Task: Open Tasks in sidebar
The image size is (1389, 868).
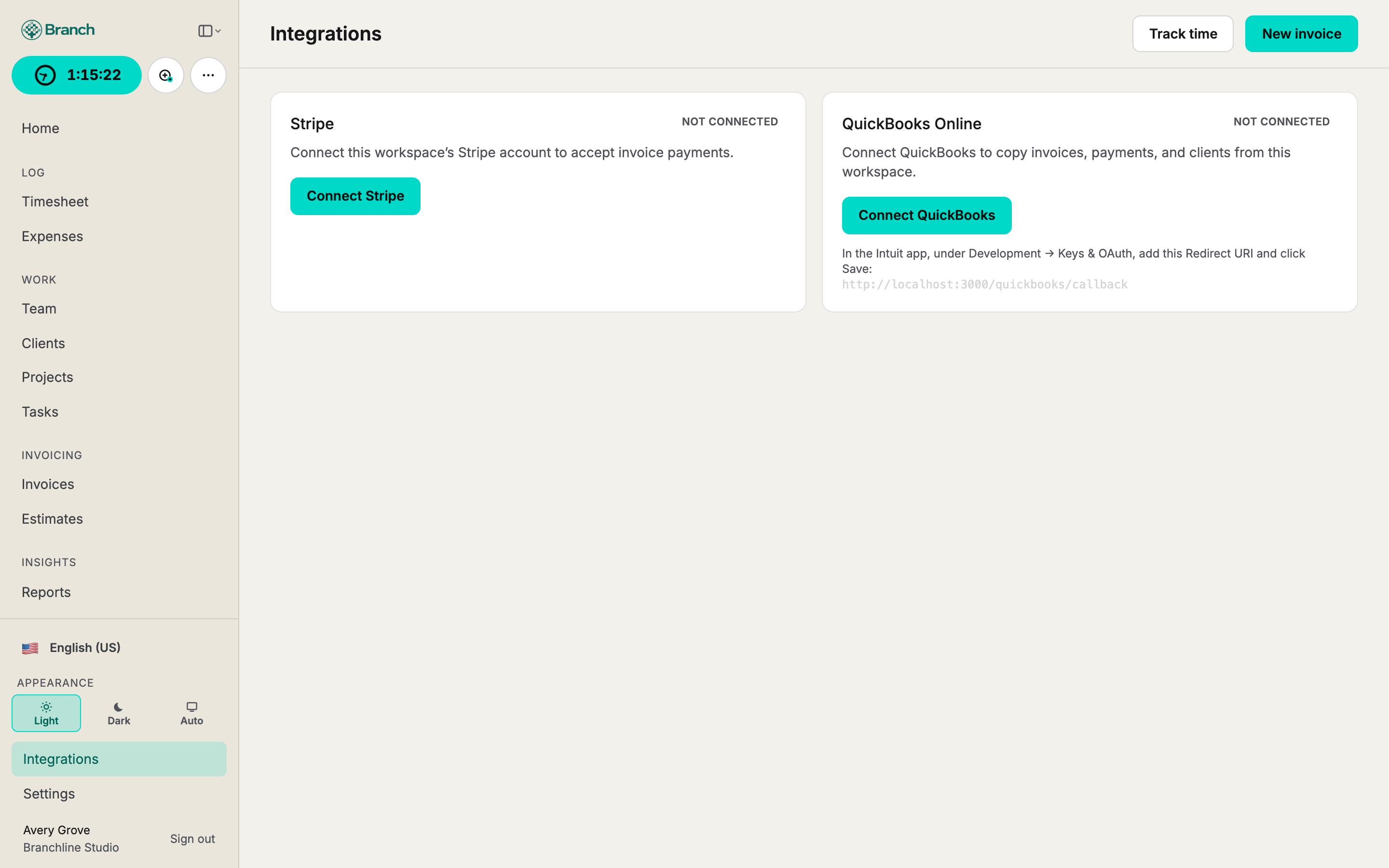Action: coord(40,412)
